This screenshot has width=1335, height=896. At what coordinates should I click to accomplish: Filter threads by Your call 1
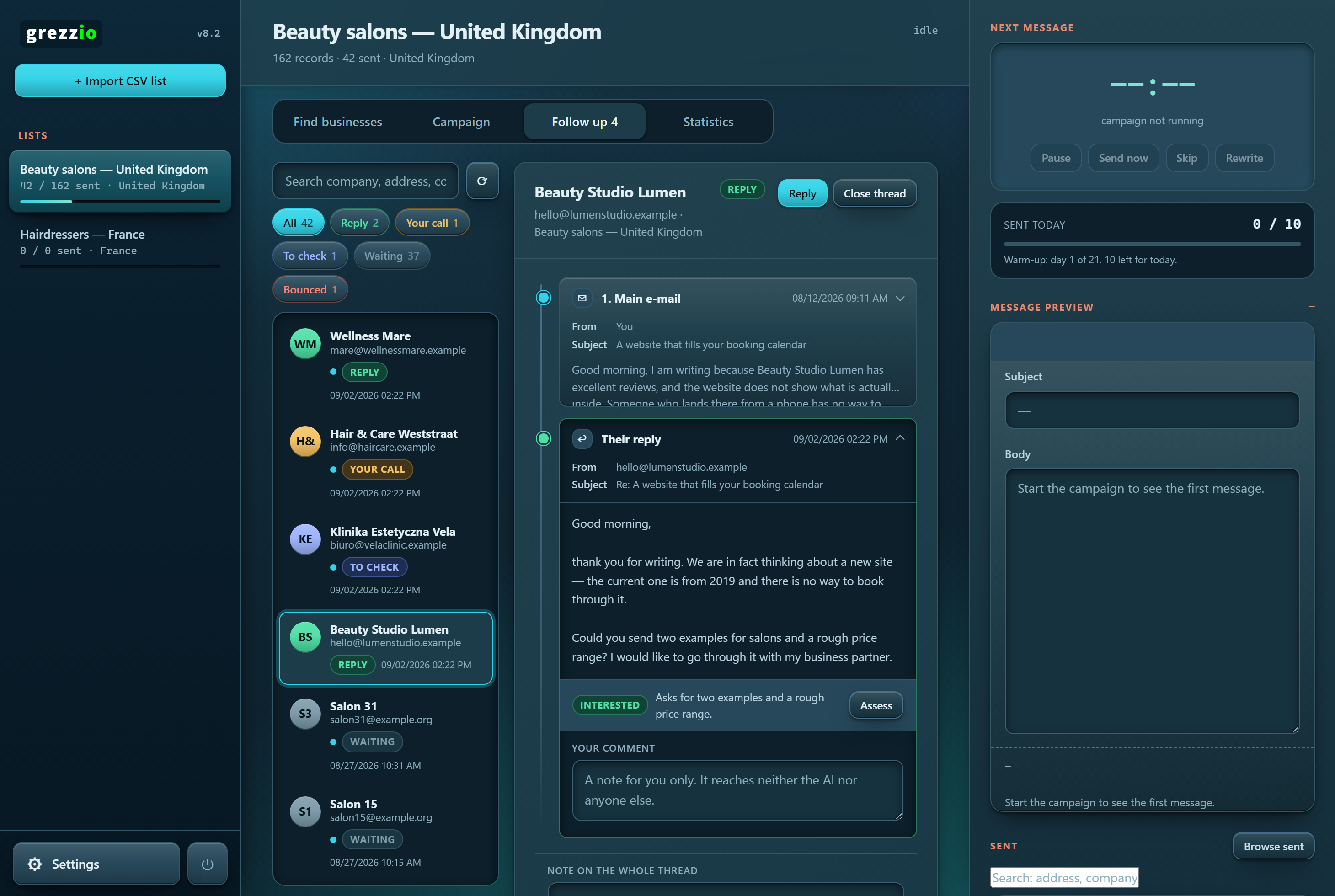[x=432, y=223]
